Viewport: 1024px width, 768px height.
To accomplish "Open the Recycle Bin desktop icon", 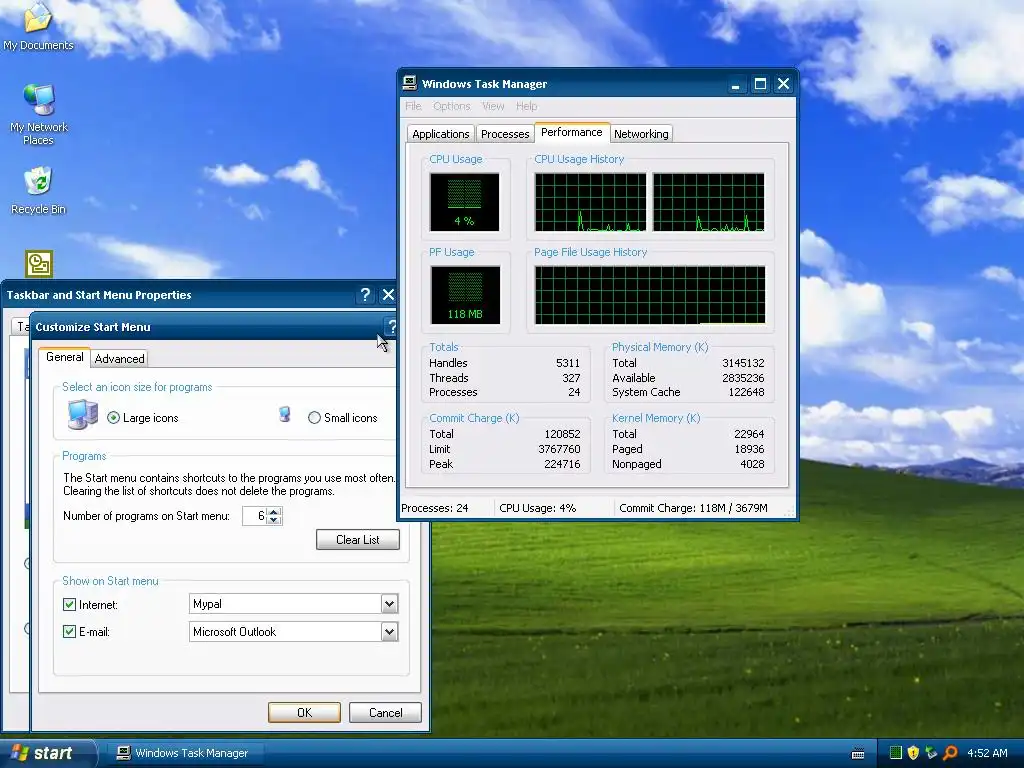I will (39, 190).
